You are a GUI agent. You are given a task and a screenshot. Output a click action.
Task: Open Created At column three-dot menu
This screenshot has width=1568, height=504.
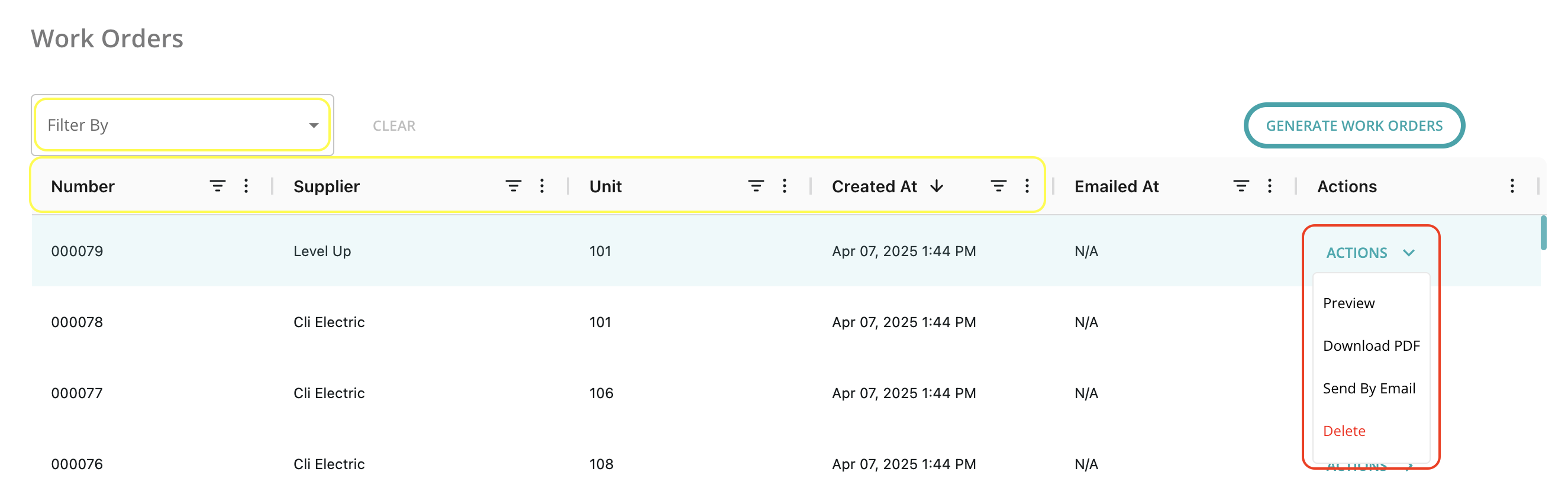tap(1027, 186)
